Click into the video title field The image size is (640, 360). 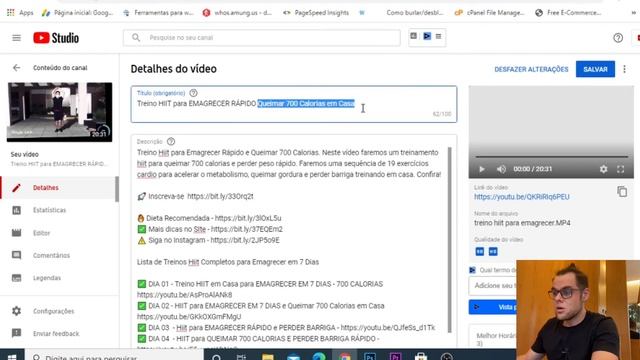(294, 104)
